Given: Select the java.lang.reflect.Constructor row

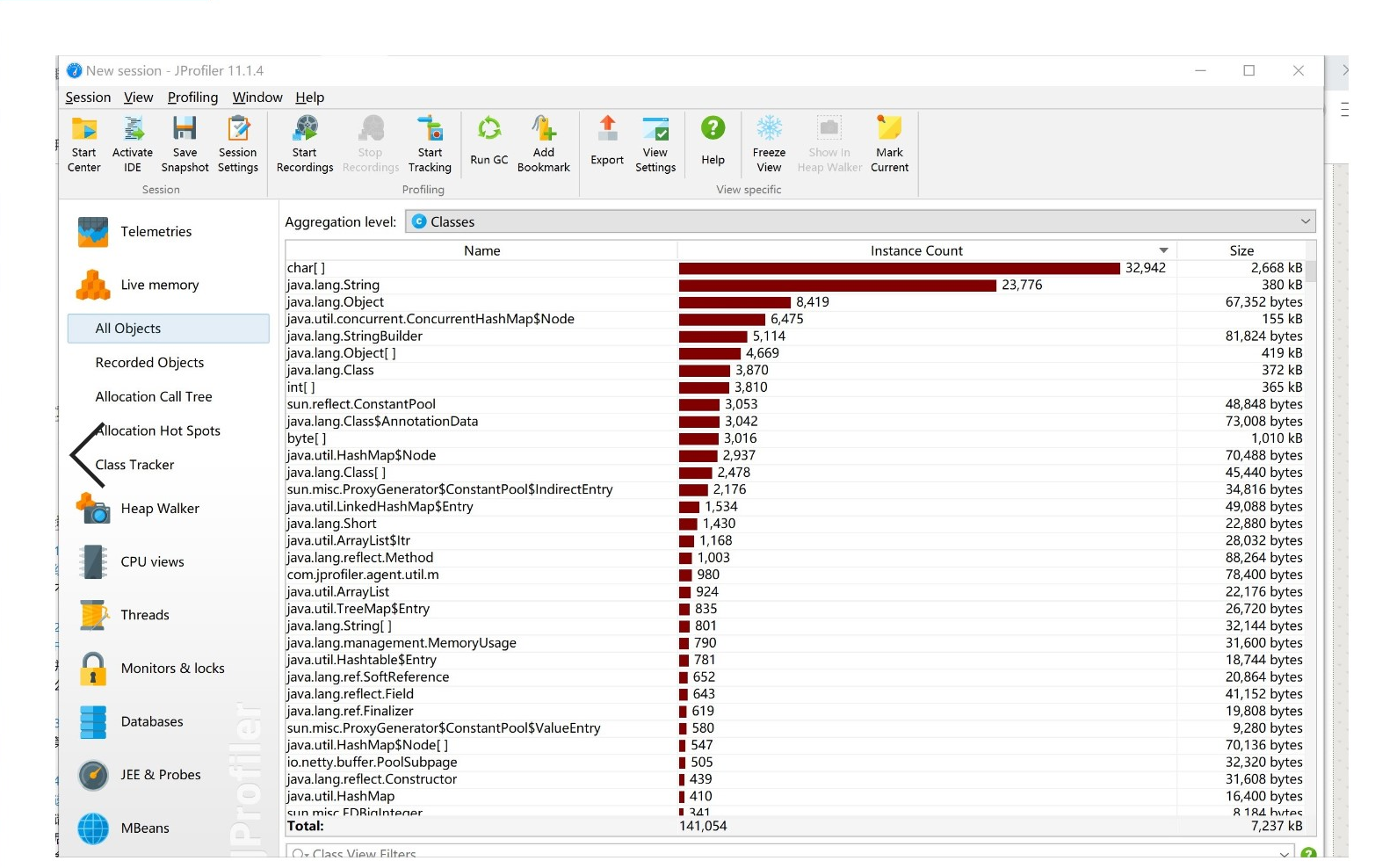Looking at the screenshot, I should [795, 779].
